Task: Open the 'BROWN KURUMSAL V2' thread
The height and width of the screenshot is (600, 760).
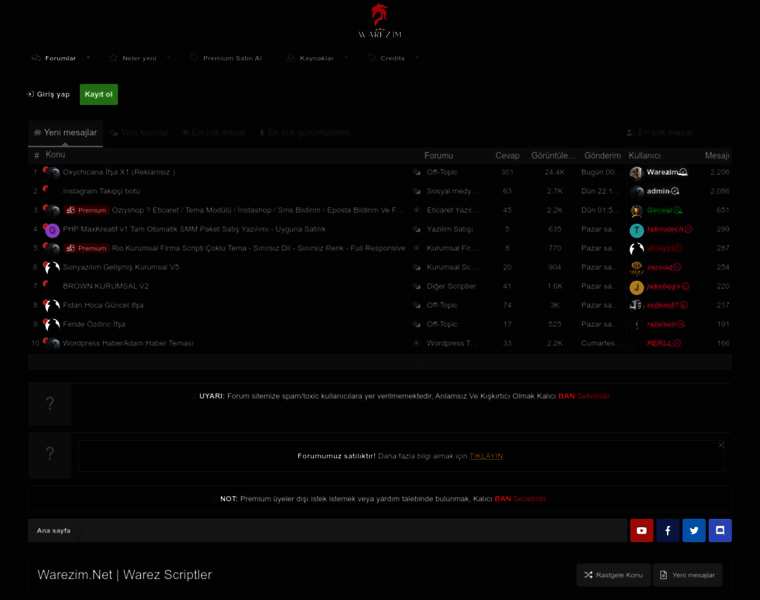Action: (105, 286)
